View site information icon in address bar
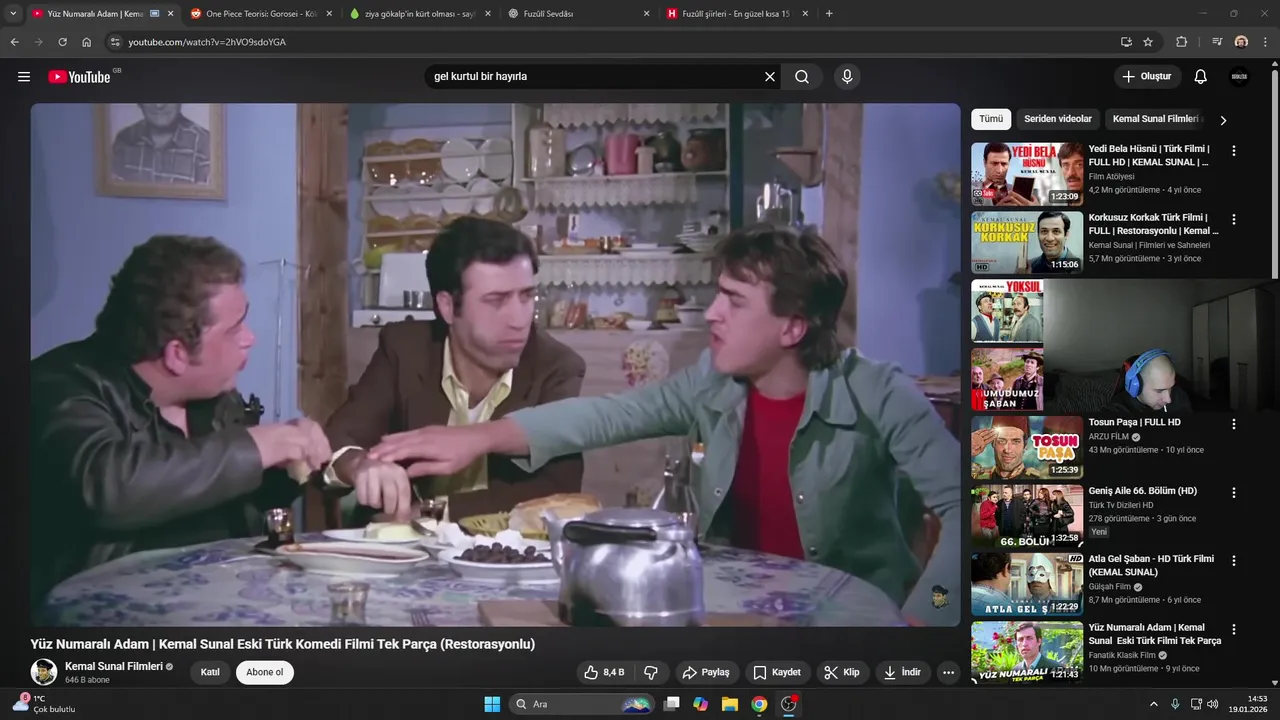The image size is (1280, 720). click(115, 42)
